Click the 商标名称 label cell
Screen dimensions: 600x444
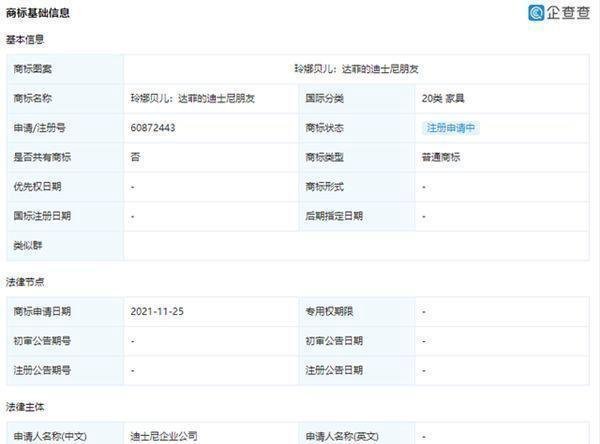(x=65, y=98)
